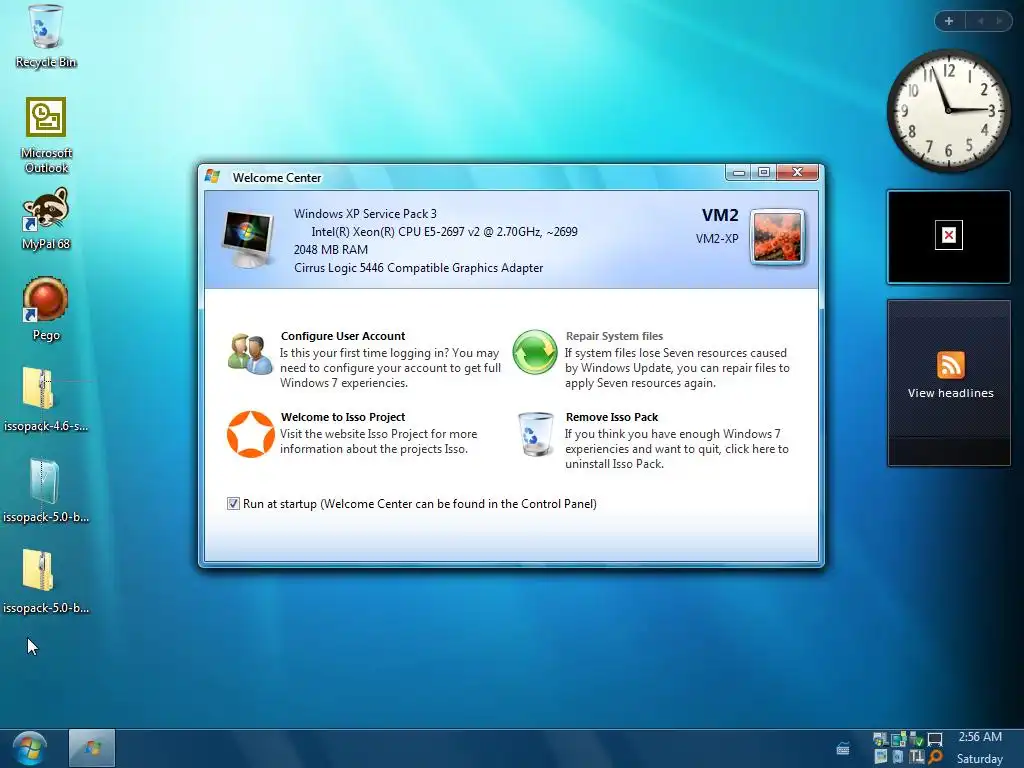The height and width of the screenshot is (768, 1024).
Task: Click the Intel Xeon CPU text
Action: [x=444, y=232]
